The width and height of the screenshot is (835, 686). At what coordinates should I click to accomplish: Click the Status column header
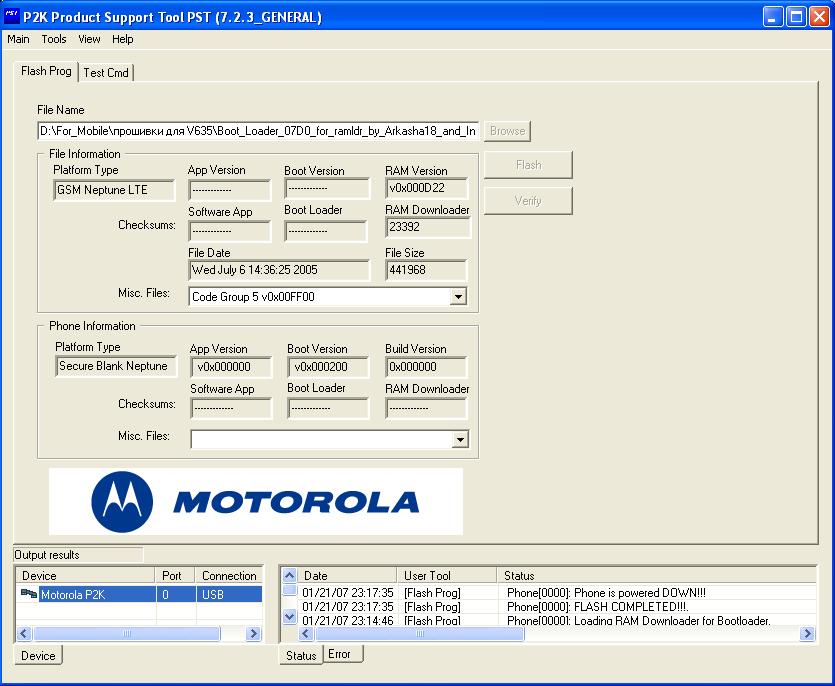[657, 576]
